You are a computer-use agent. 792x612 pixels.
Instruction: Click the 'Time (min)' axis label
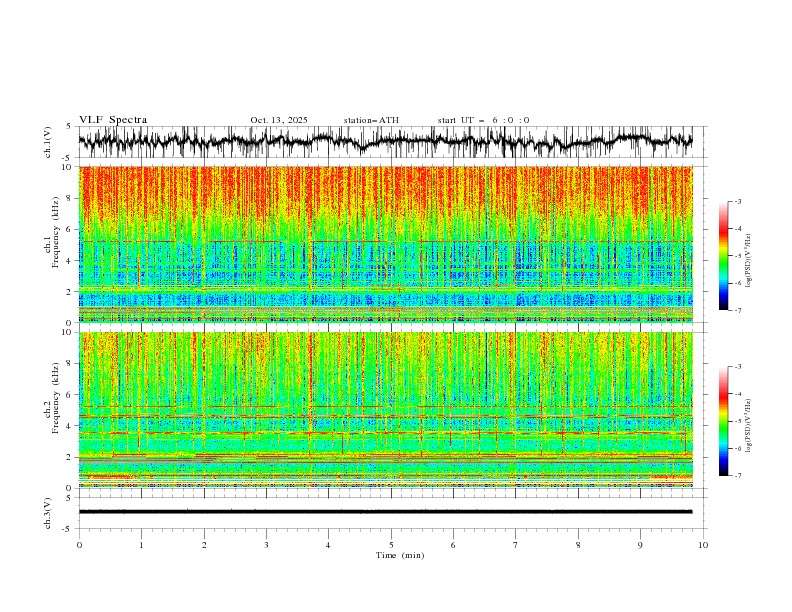coord(400,555)
